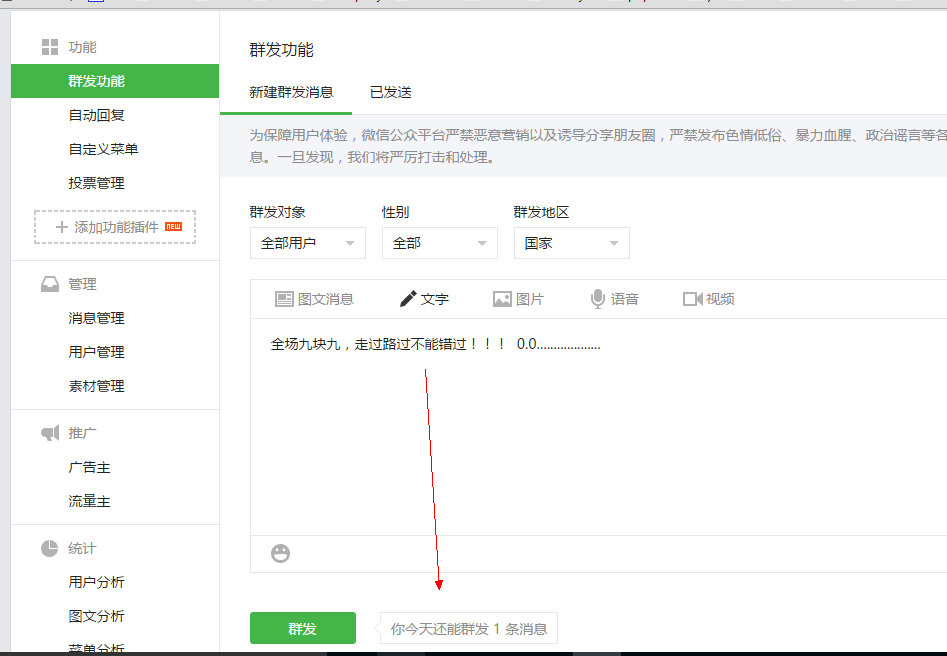Go to 用户管理 in the sidebar
The width and height of the screenshot is (947, 656).
coord(96,352)
